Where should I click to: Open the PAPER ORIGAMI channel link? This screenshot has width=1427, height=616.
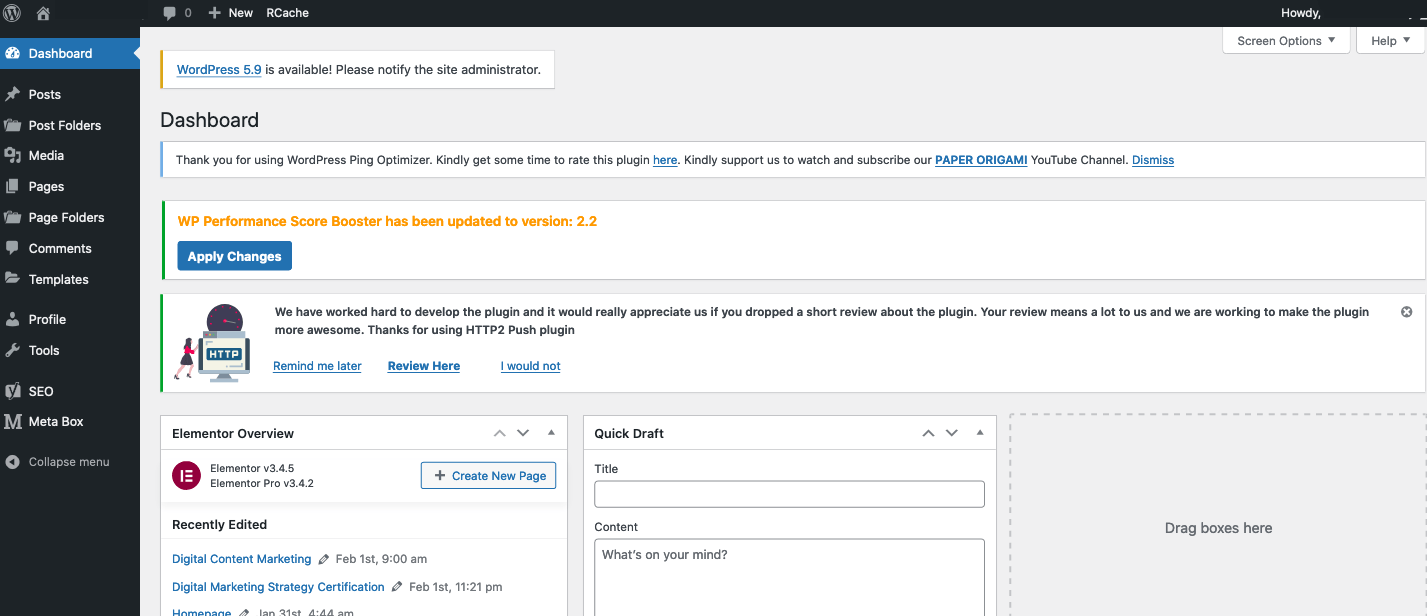pos(981,160)
